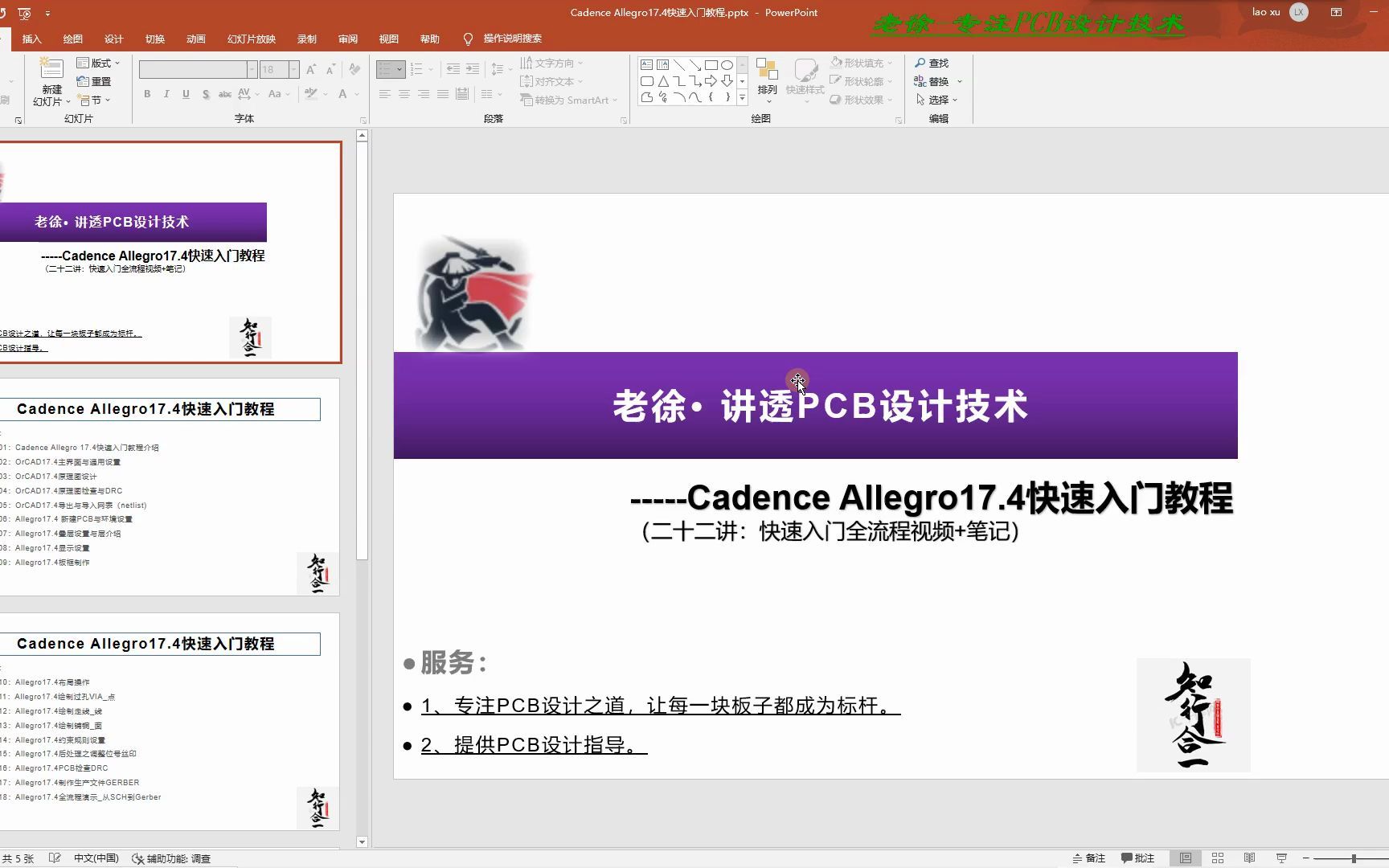Click the increase font size icon
This screenshot has width=1389, height=868.
point(311,69)
